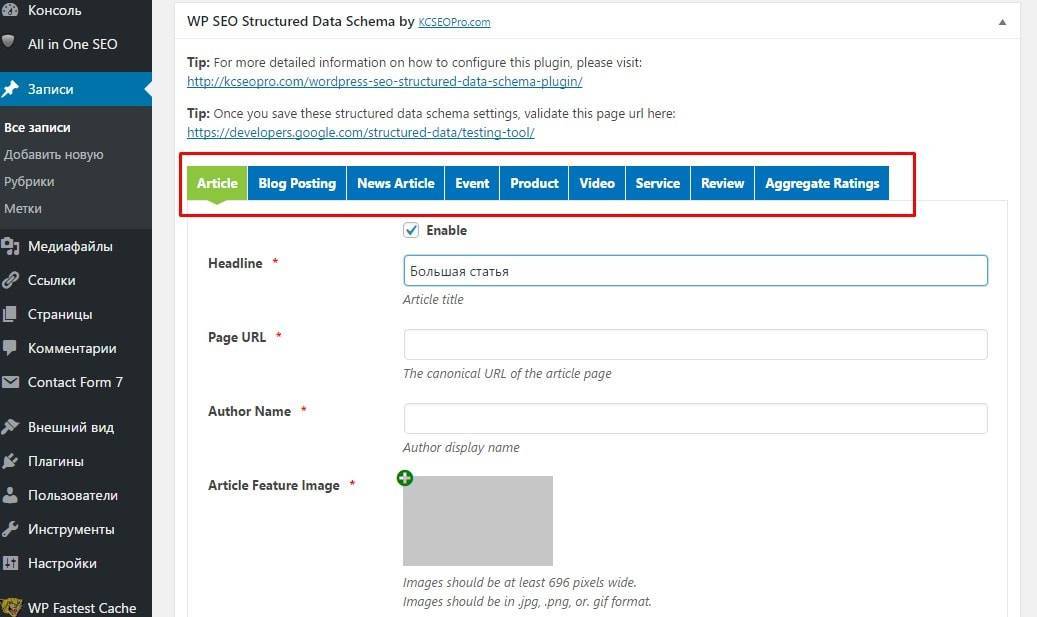The image size is (1037, 617).
Task: Click the Медиафайлы media icon
Action: (10, 246)
